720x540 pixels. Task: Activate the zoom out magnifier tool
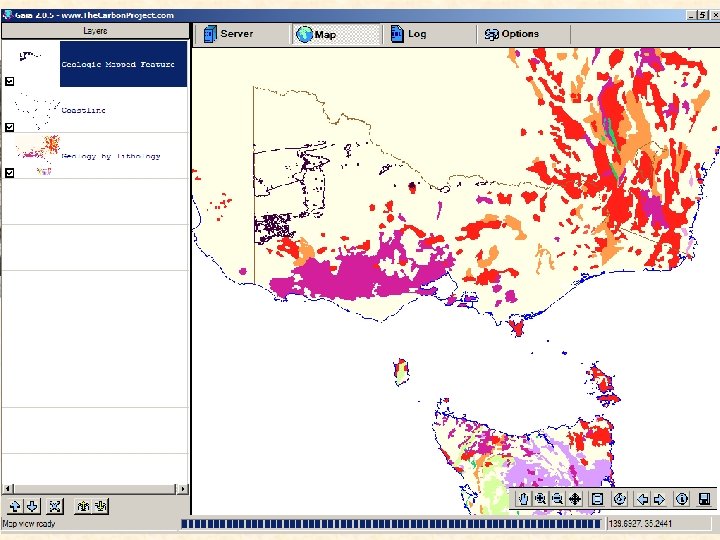[557, 499]
